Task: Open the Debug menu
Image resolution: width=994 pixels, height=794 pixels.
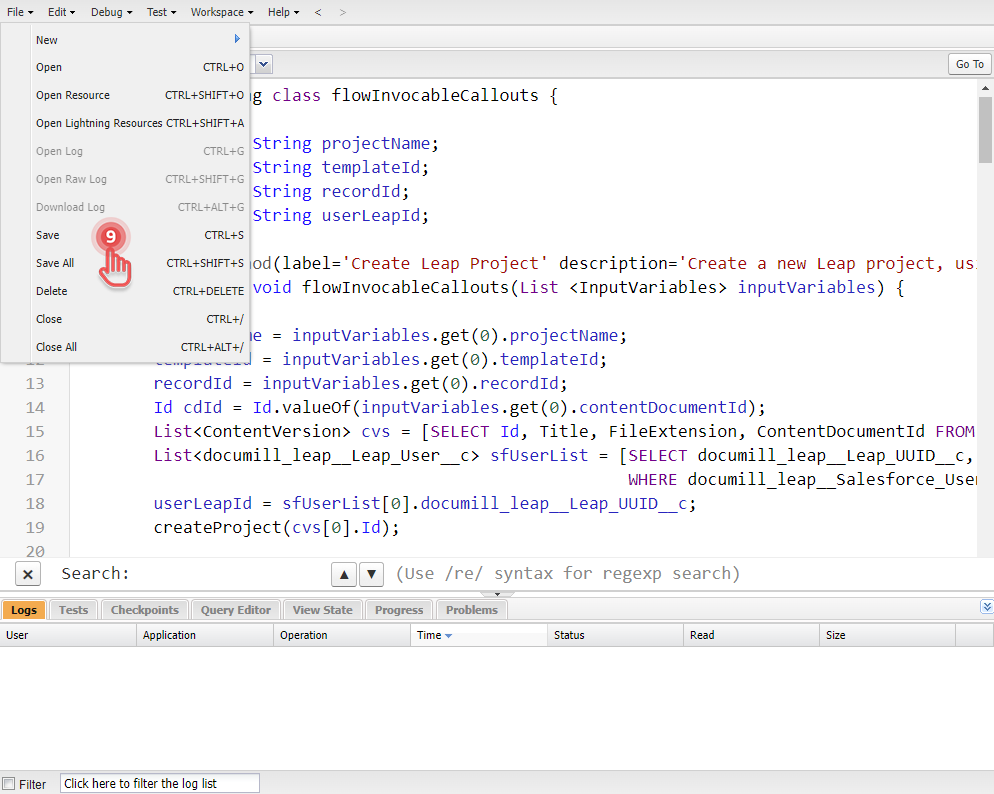Action: pos(109,12)
